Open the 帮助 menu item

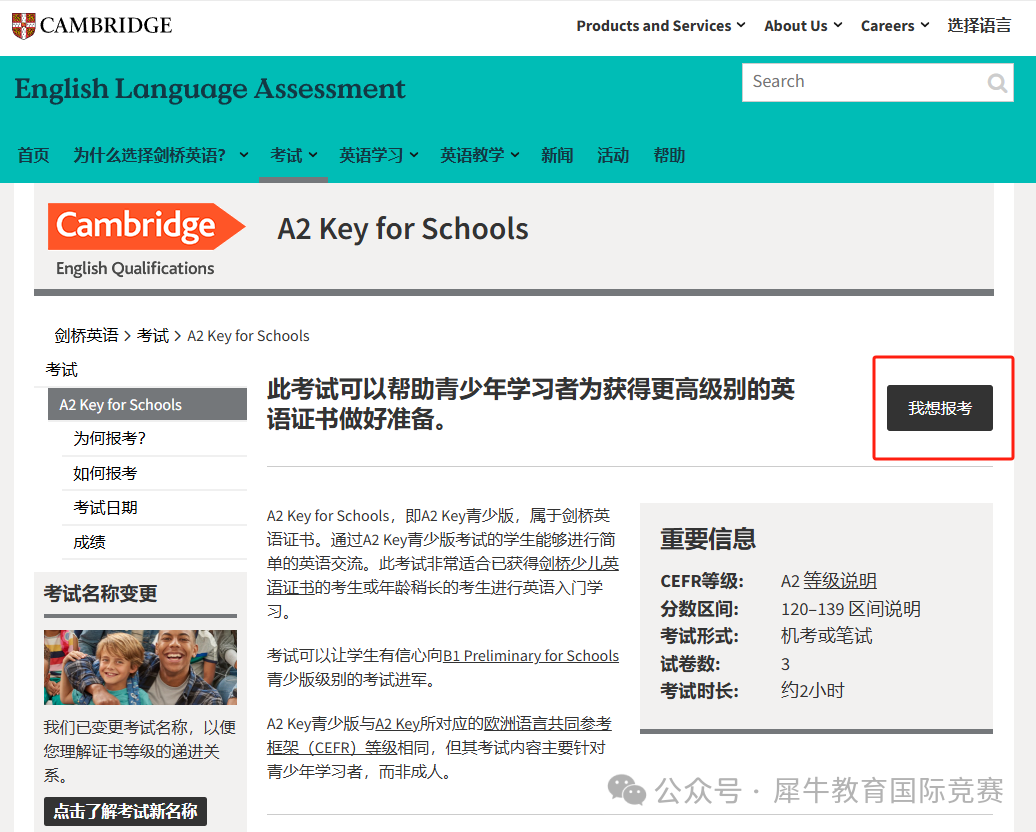tap(669, 155)
